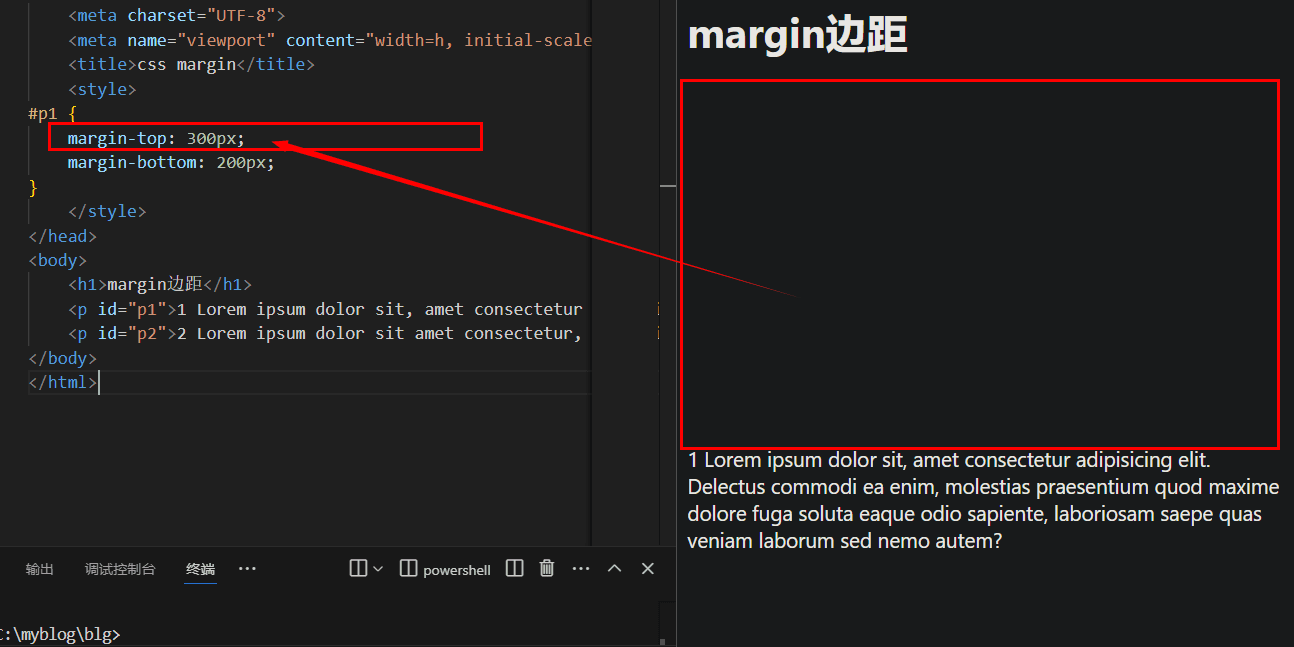Switch to the 输出 tab

tap(40, 569)
